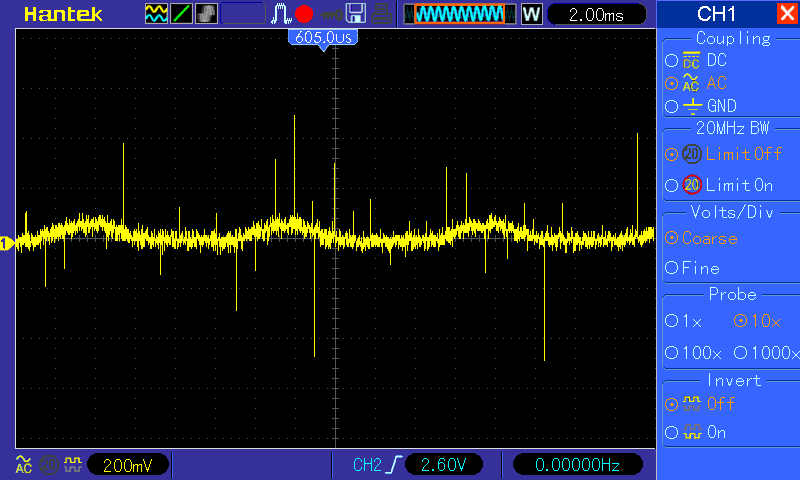Select 20MHz bandwidth Limit Off
This screenshot has width=800, height=480.
pyautogui.click(x=723, y=154)
